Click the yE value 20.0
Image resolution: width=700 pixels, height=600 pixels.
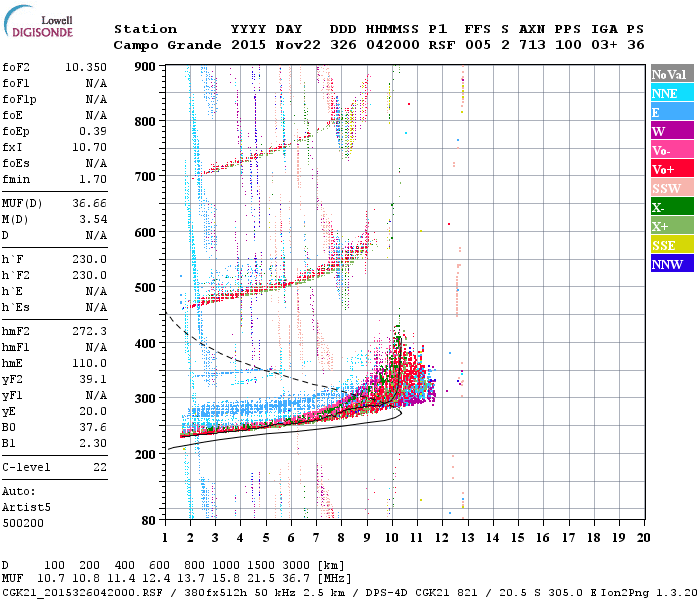[x=93, y=412]
